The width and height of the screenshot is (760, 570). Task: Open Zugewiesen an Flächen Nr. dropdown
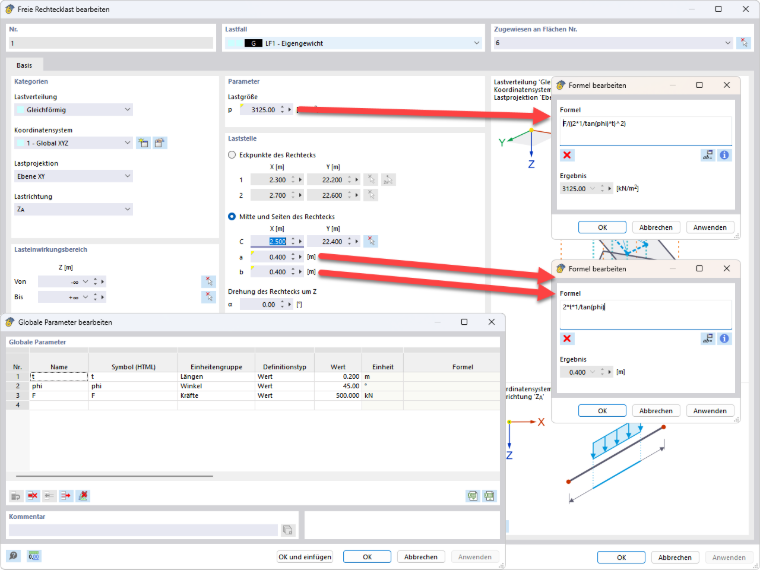(613, 43)
